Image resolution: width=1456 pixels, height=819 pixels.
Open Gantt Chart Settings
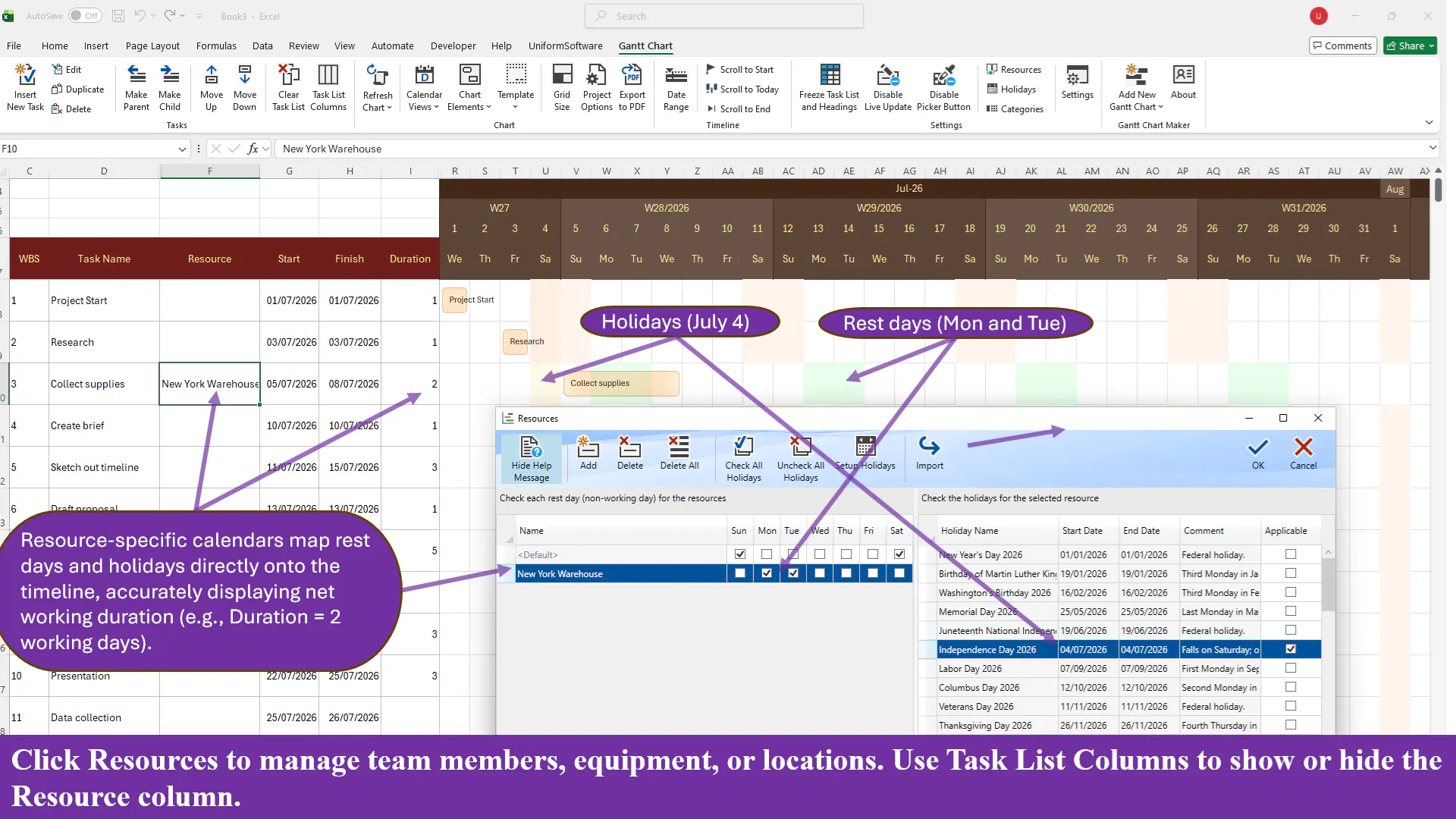1078,82
